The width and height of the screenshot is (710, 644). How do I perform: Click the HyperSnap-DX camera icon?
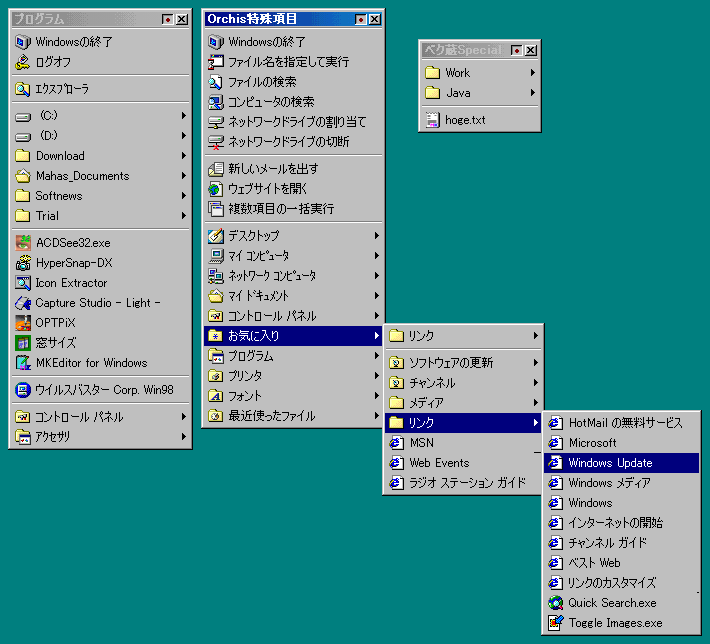click(x=23, y=263)
